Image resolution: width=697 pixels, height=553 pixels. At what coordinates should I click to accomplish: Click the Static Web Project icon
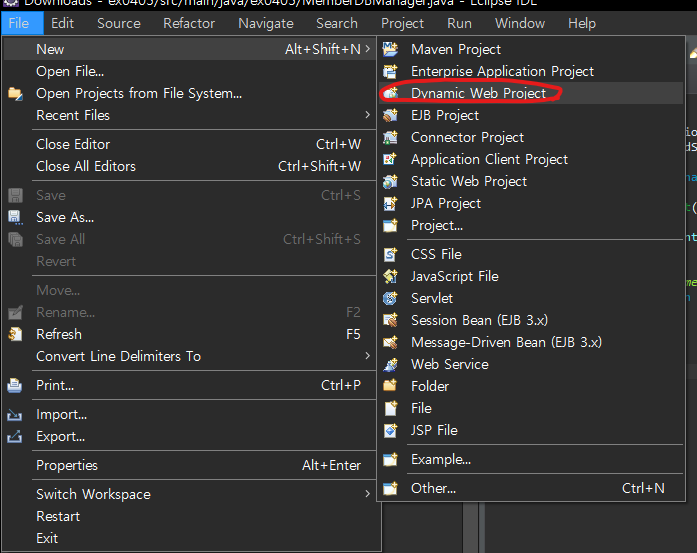point(390,181)
